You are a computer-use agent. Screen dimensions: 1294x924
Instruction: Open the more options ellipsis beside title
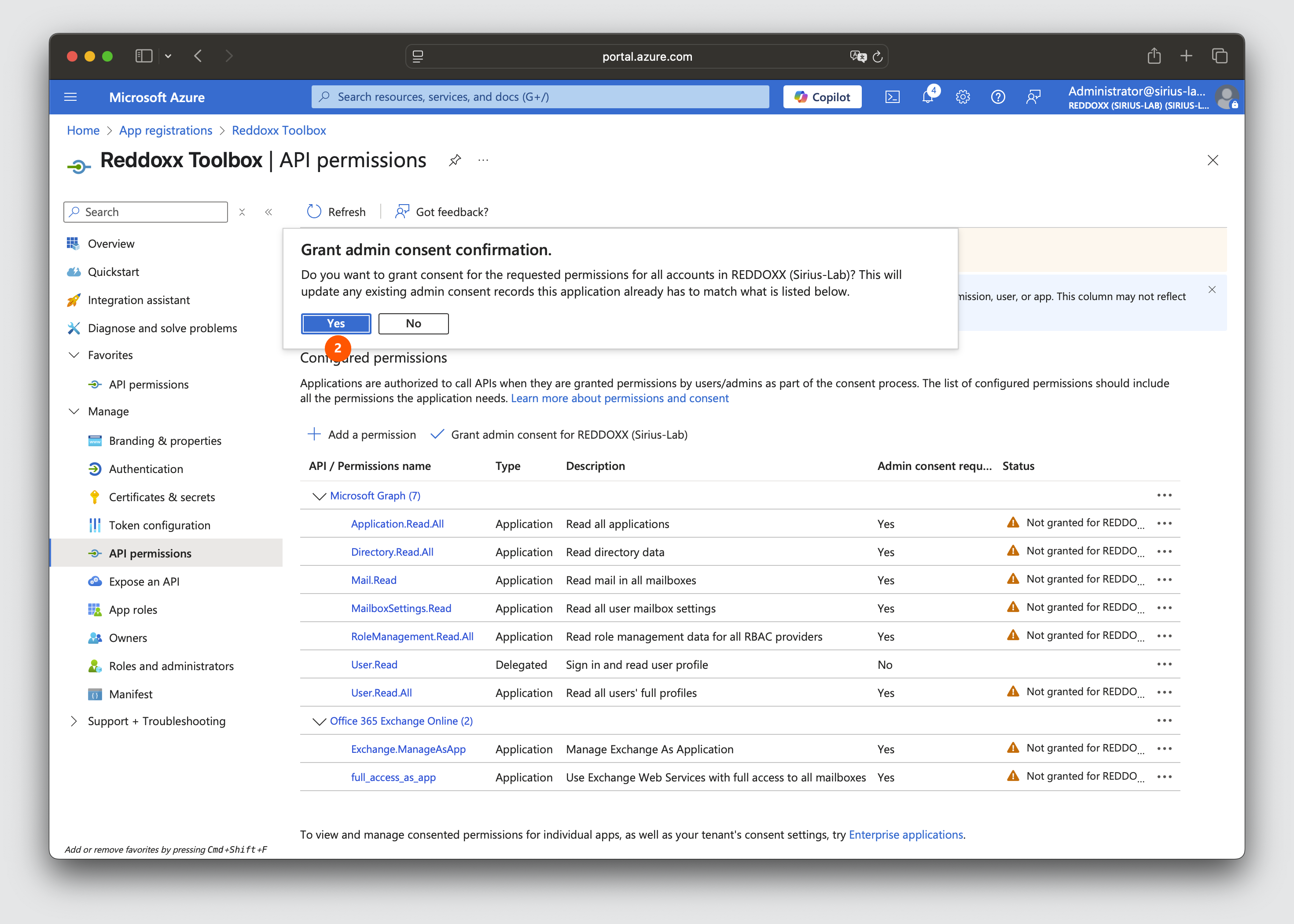pos(483,161)
